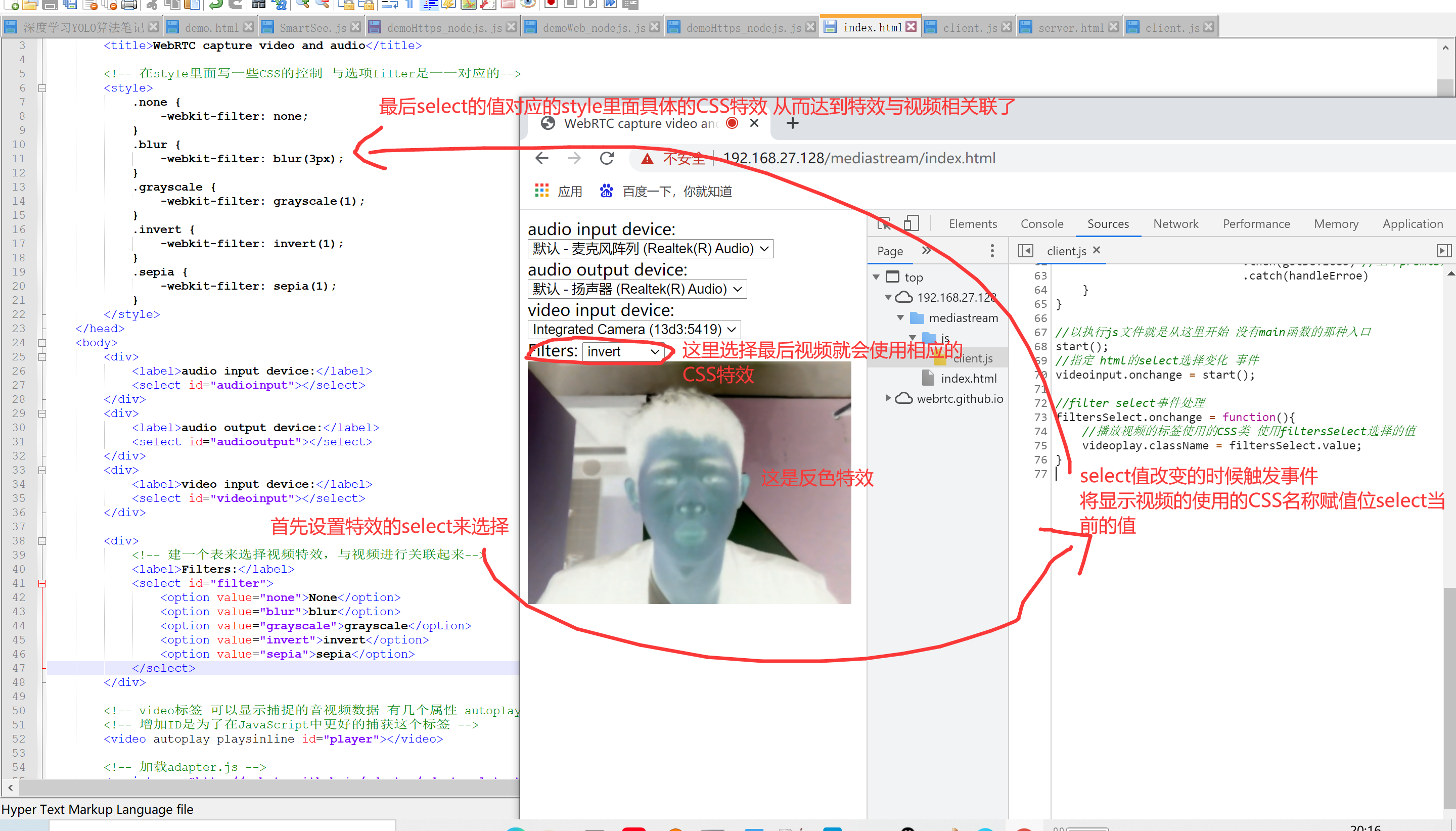Open the audio input device dropdown
This screenshot has height=831, width=1456.
pos(651,249)
